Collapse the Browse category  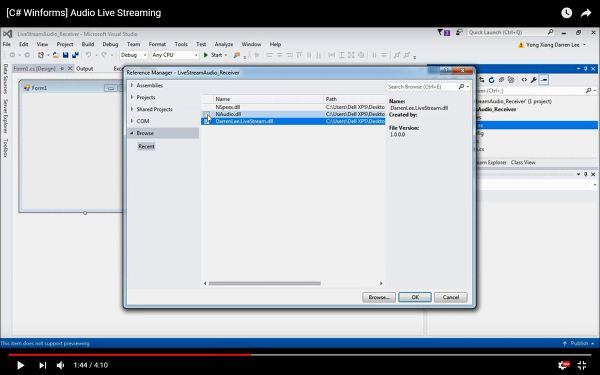tap(132, 133)
